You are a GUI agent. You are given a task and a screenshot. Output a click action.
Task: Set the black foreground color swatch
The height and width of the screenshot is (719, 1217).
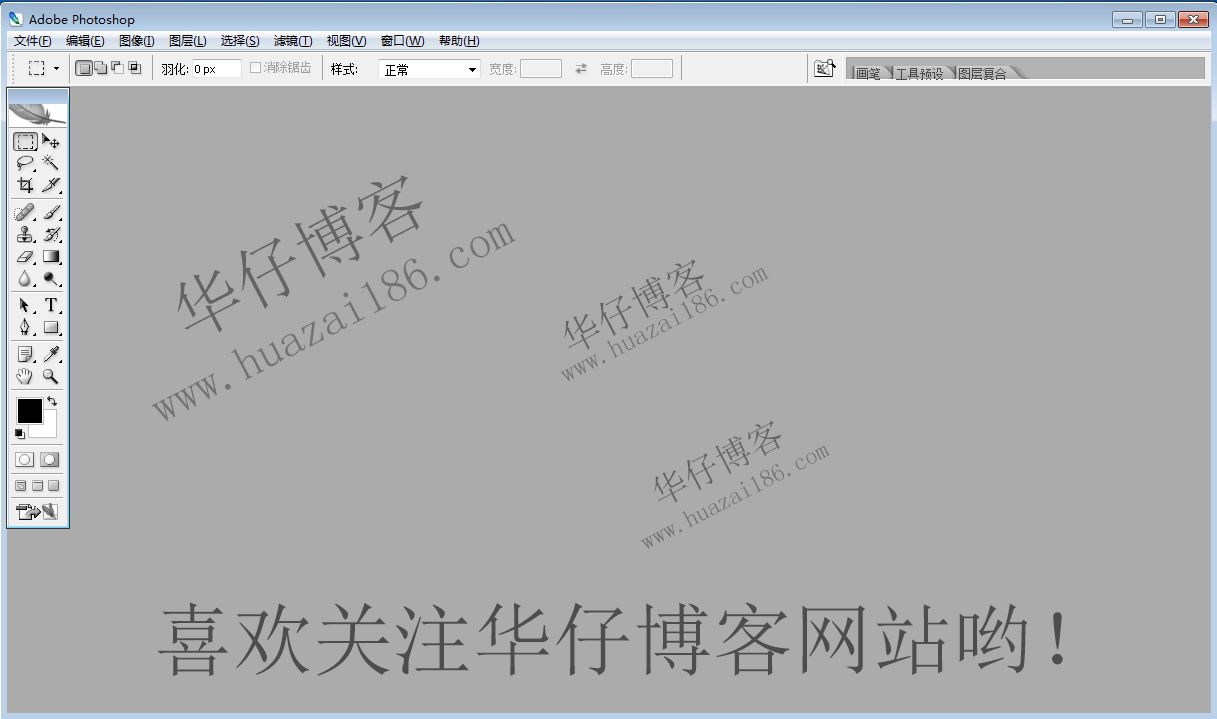point(29,410)
